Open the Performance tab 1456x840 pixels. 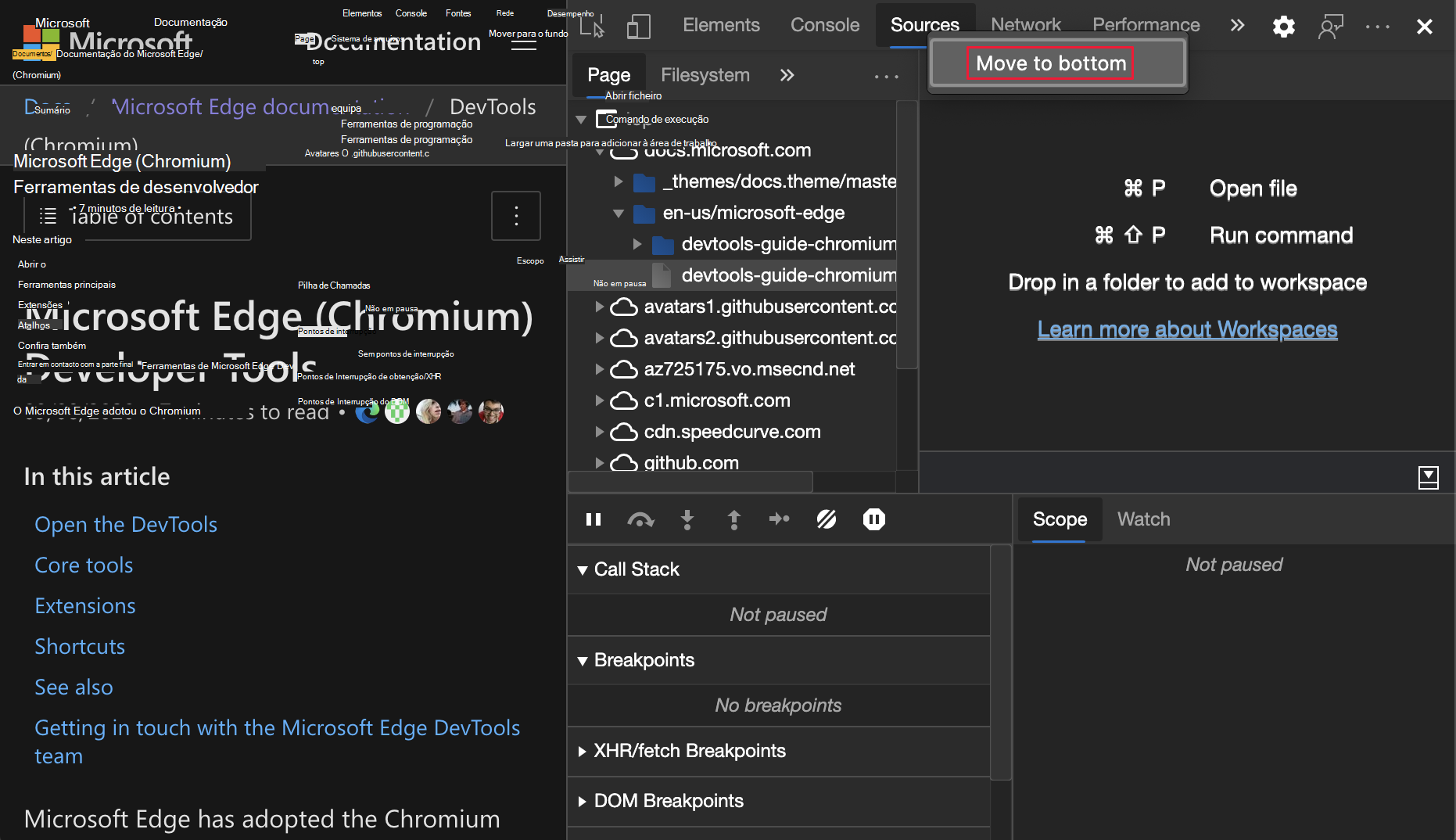1146,25
